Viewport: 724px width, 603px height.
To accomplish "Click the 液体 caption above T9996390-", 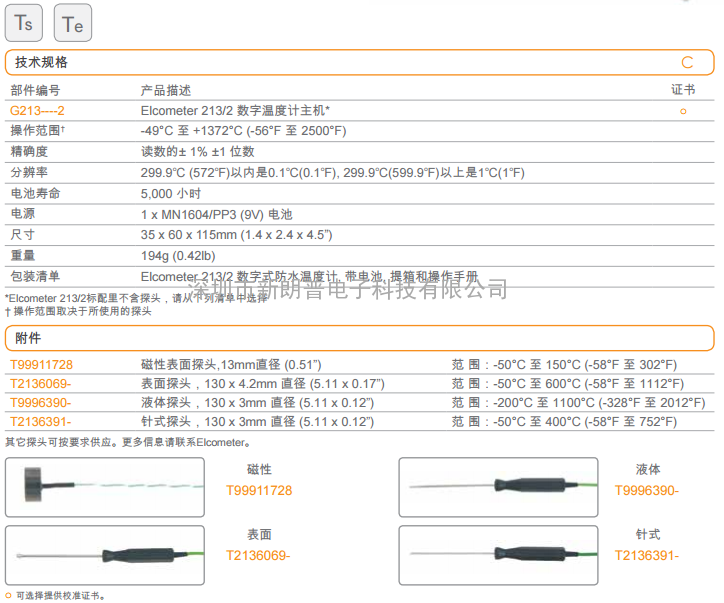I will click(648, 470).
